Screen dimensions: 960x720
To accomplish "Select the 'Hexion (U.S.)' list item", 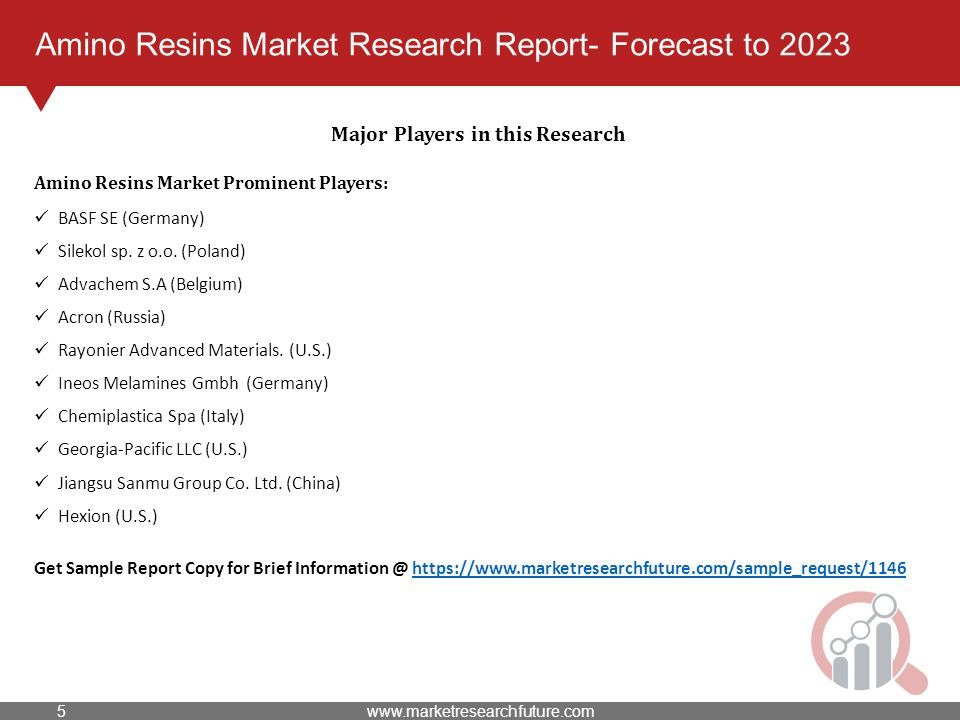I will [x=108, y=516].
